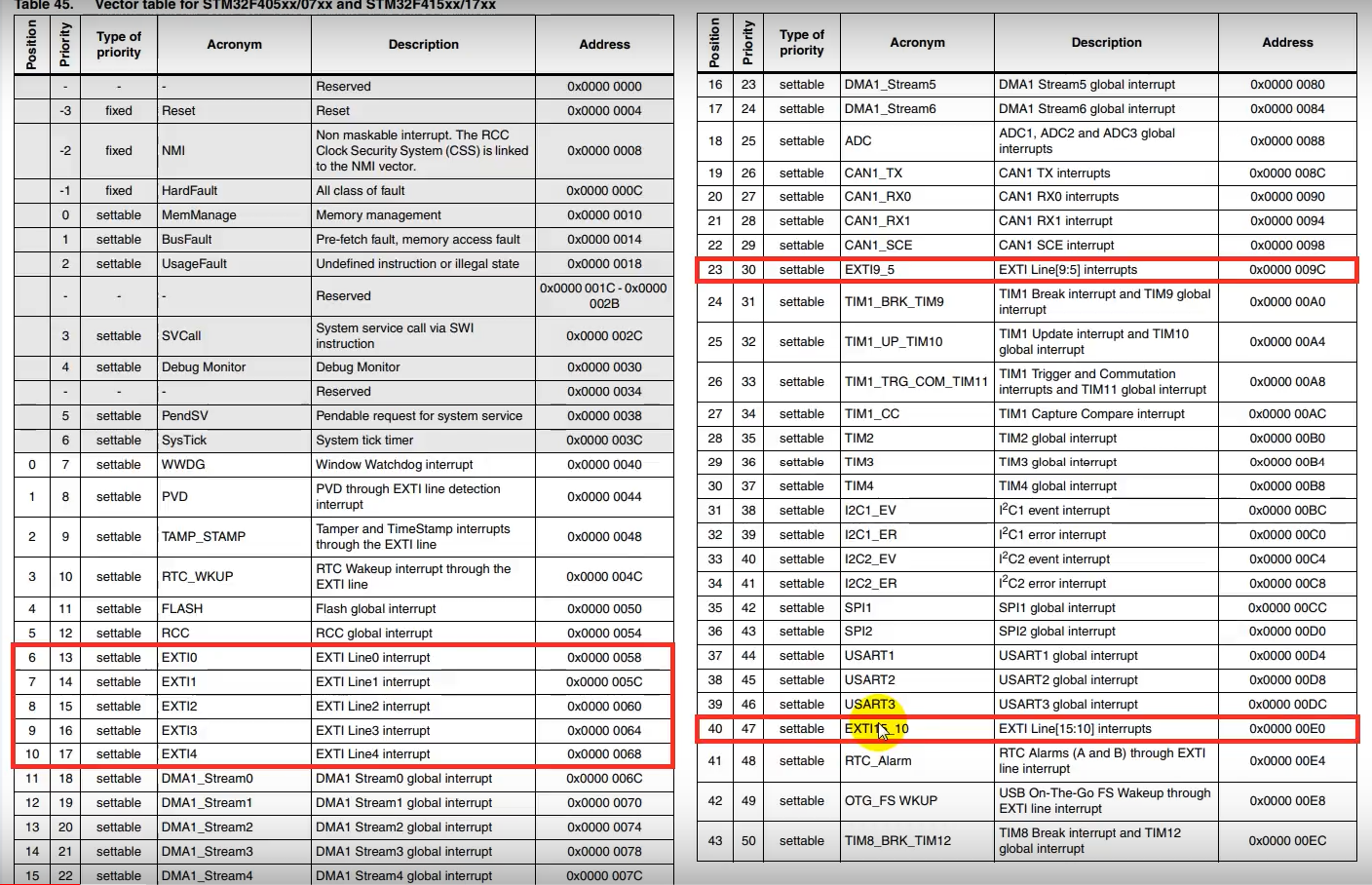The height and width of the screenshot is (885, 1372).
Task: Click address '0x0000 0060'
Action: [604, 706]
